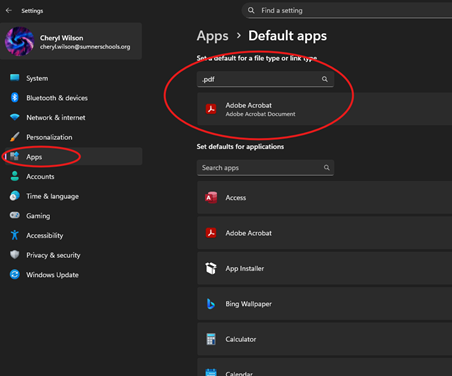This screenshot has width=452, height=376.
Task: Click the Access app icon
Action: pyautogui.click(x=211, y=197)
